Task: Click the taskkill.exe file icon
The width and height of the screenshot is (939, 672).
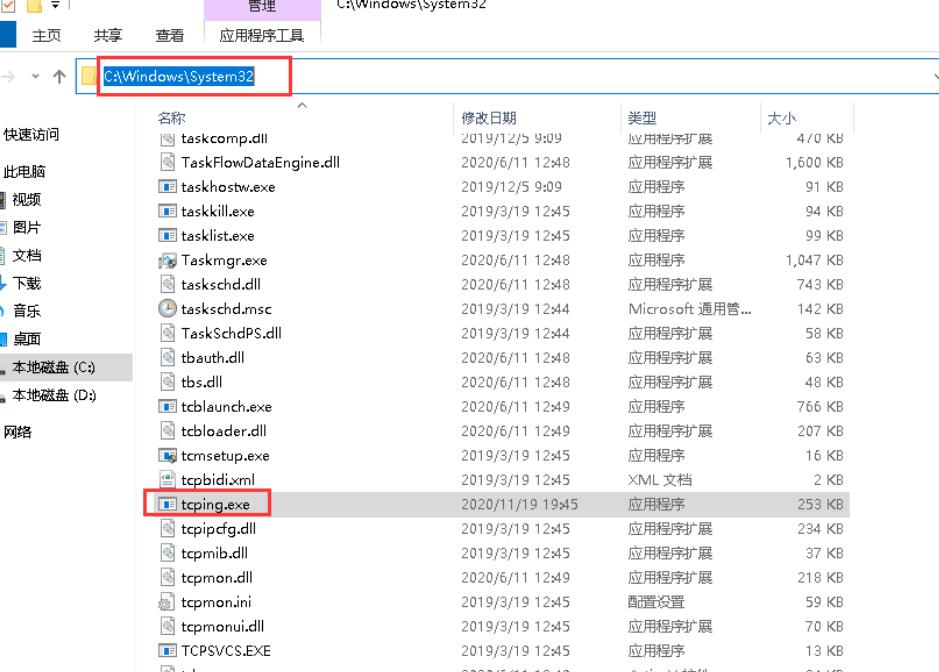Action: click(167, 211)
